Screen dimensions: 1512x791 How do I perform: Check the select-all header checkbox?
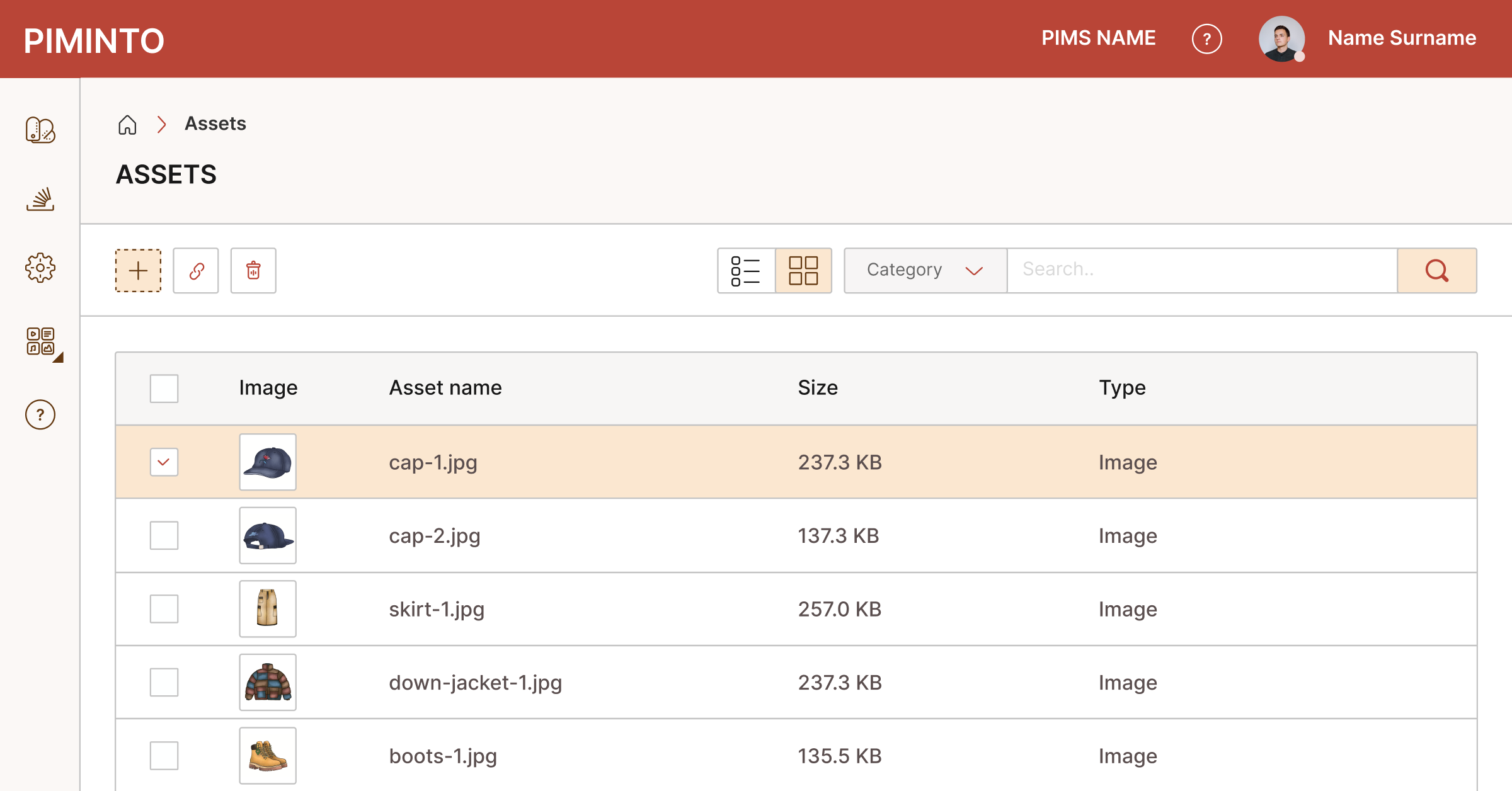click(x=164, y=388)
